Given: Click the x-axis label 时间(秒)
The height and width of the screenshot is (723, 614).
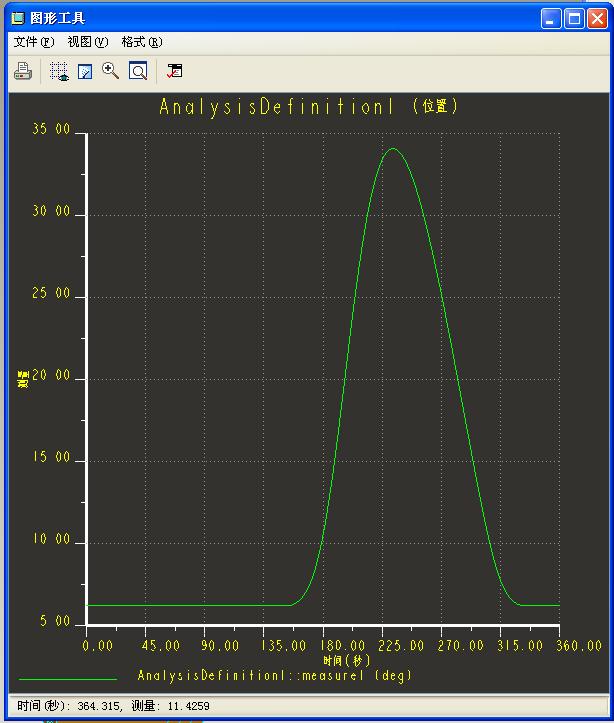Looking at the screenshot, I should point(347,660).
